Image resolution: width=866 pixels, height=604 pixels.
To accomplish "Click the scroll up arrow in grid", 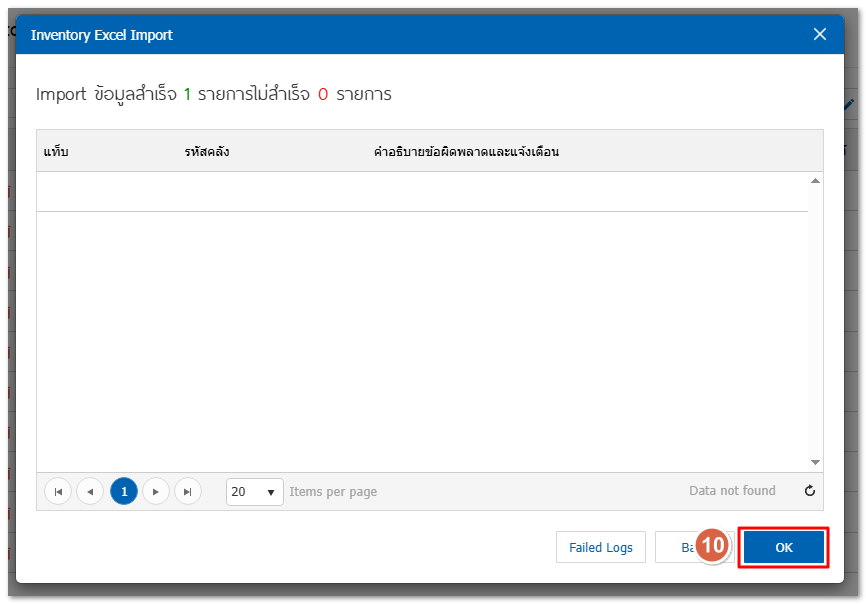I will tap(815, 181).
